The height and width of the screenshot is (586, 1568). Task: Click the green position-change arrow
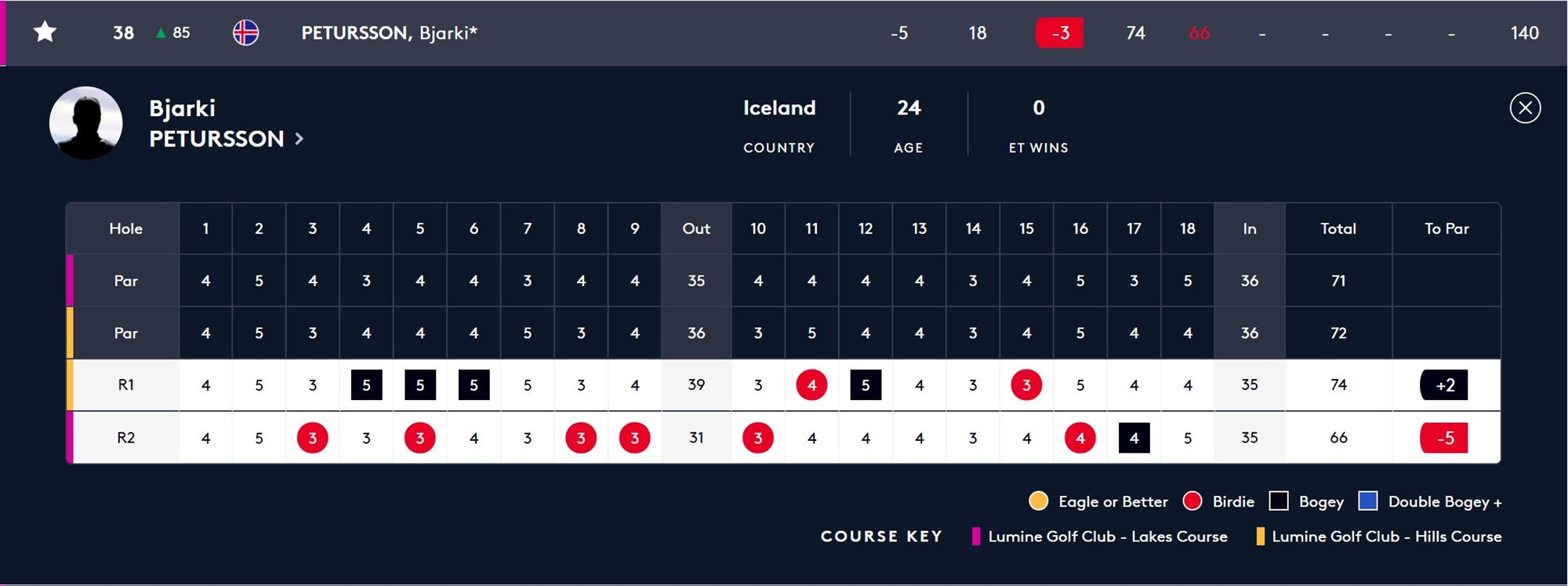pyautogui.click(x=161, y=33)
